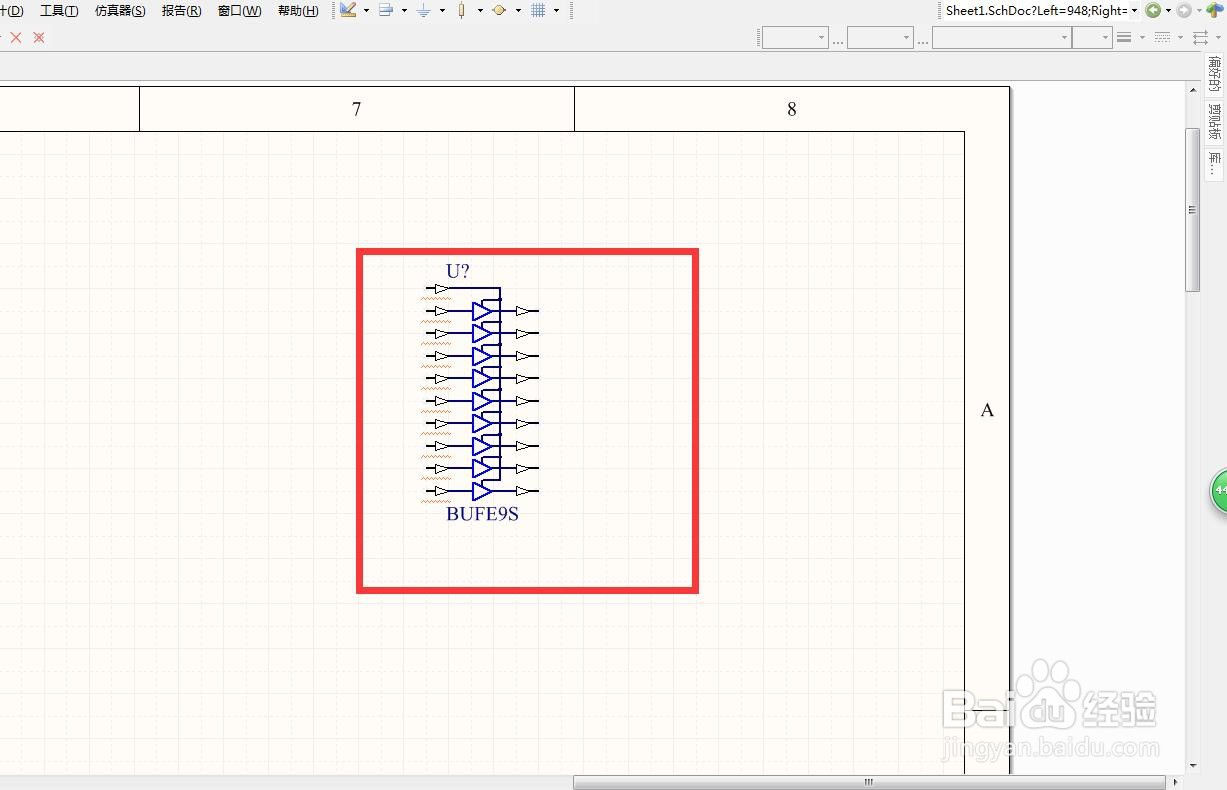Screen dimensions: 1227x790
Task: Click the line width icon
Action: tap(1124, 37)
